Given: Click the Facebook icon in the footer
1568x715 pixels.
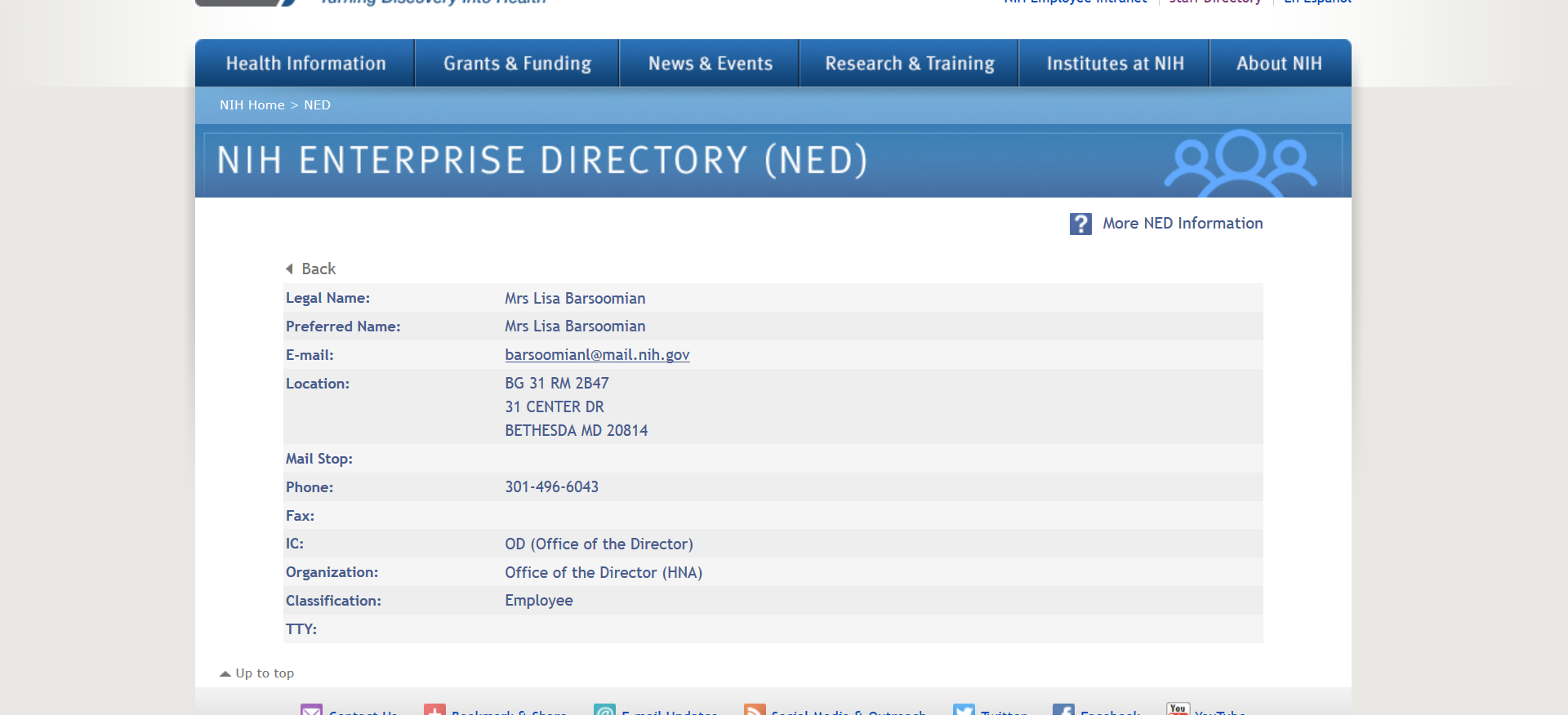Looking at the screenshot, I should point(1063,710).
